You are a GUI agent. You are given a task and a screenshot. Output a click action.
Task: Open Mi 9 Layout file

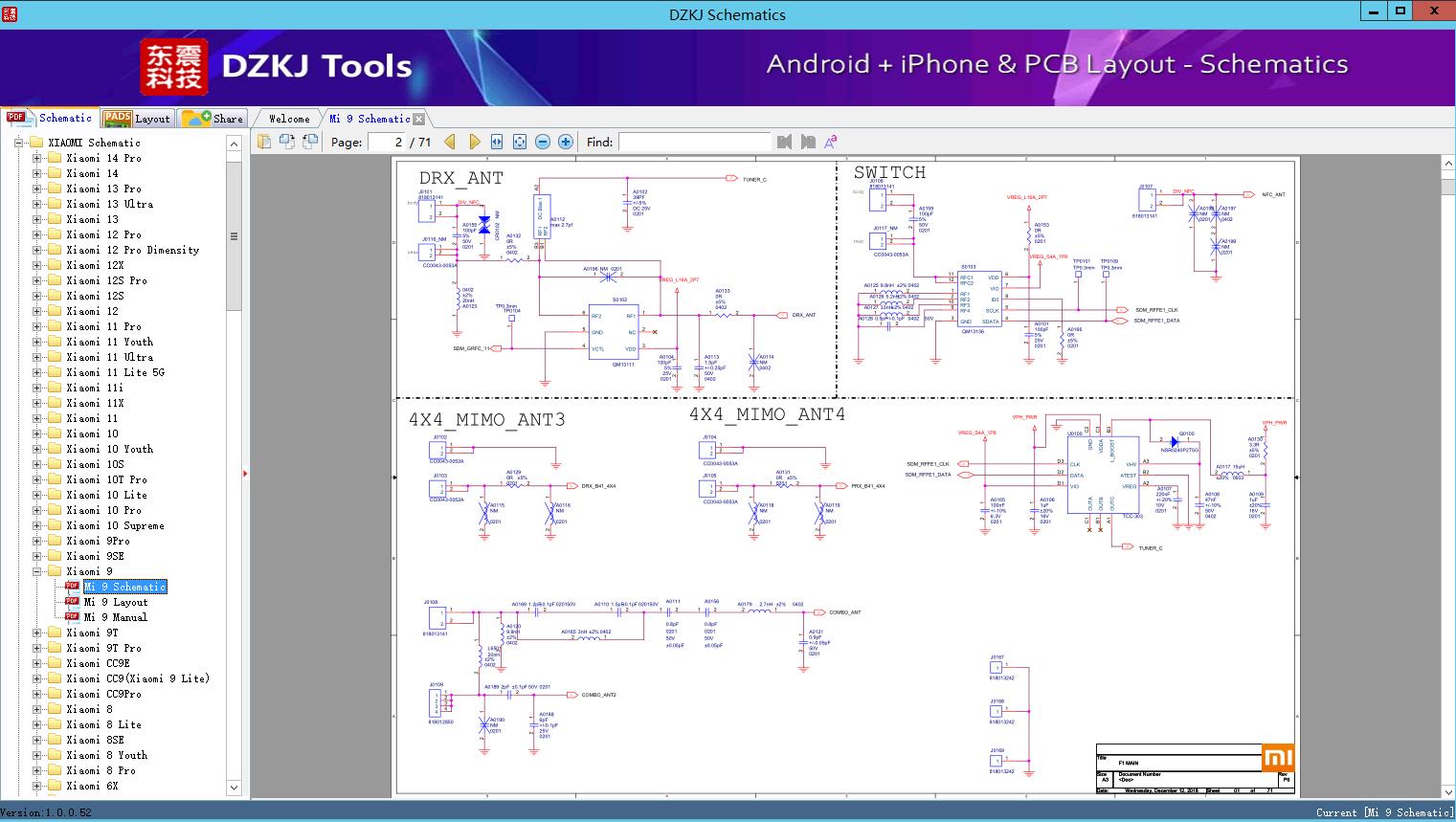(x=115, y=602)
